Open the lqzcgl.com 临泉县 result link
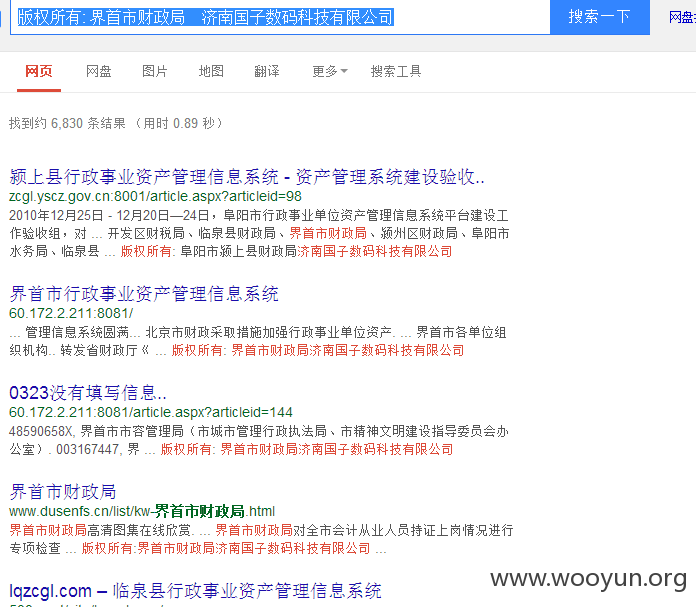 pyautogui.click(x=195, y=591)
